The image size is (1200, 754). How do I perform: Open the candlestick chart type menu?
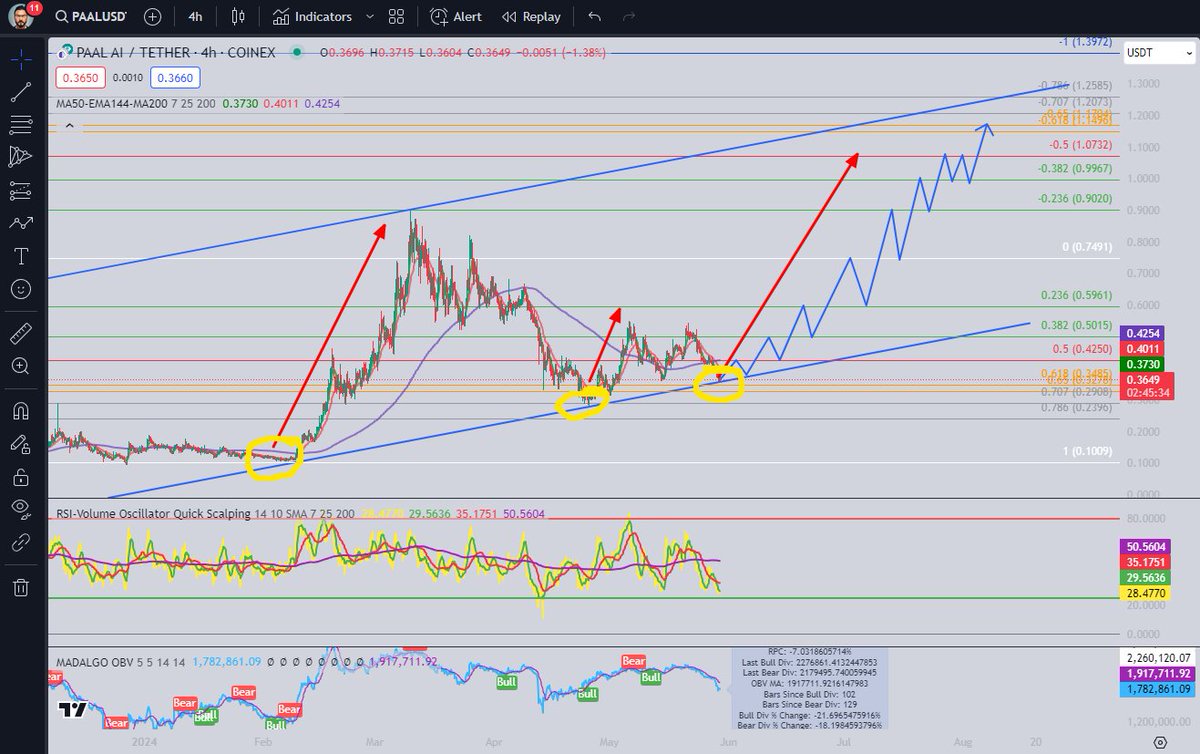(237, 17)
